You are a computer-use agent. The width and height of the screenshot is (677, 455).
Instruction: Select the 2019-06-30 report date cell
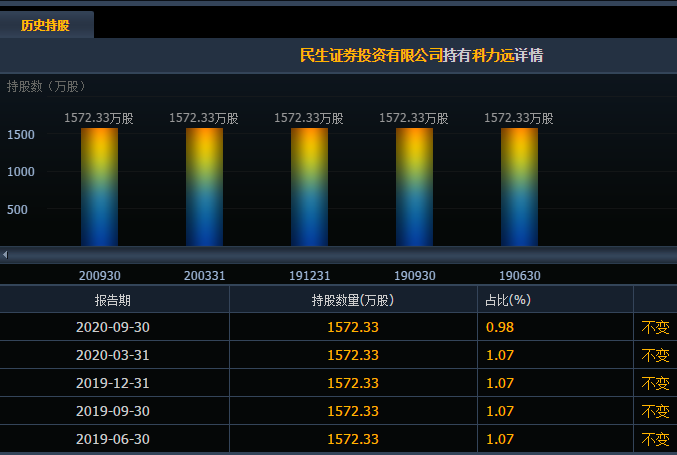113,439
